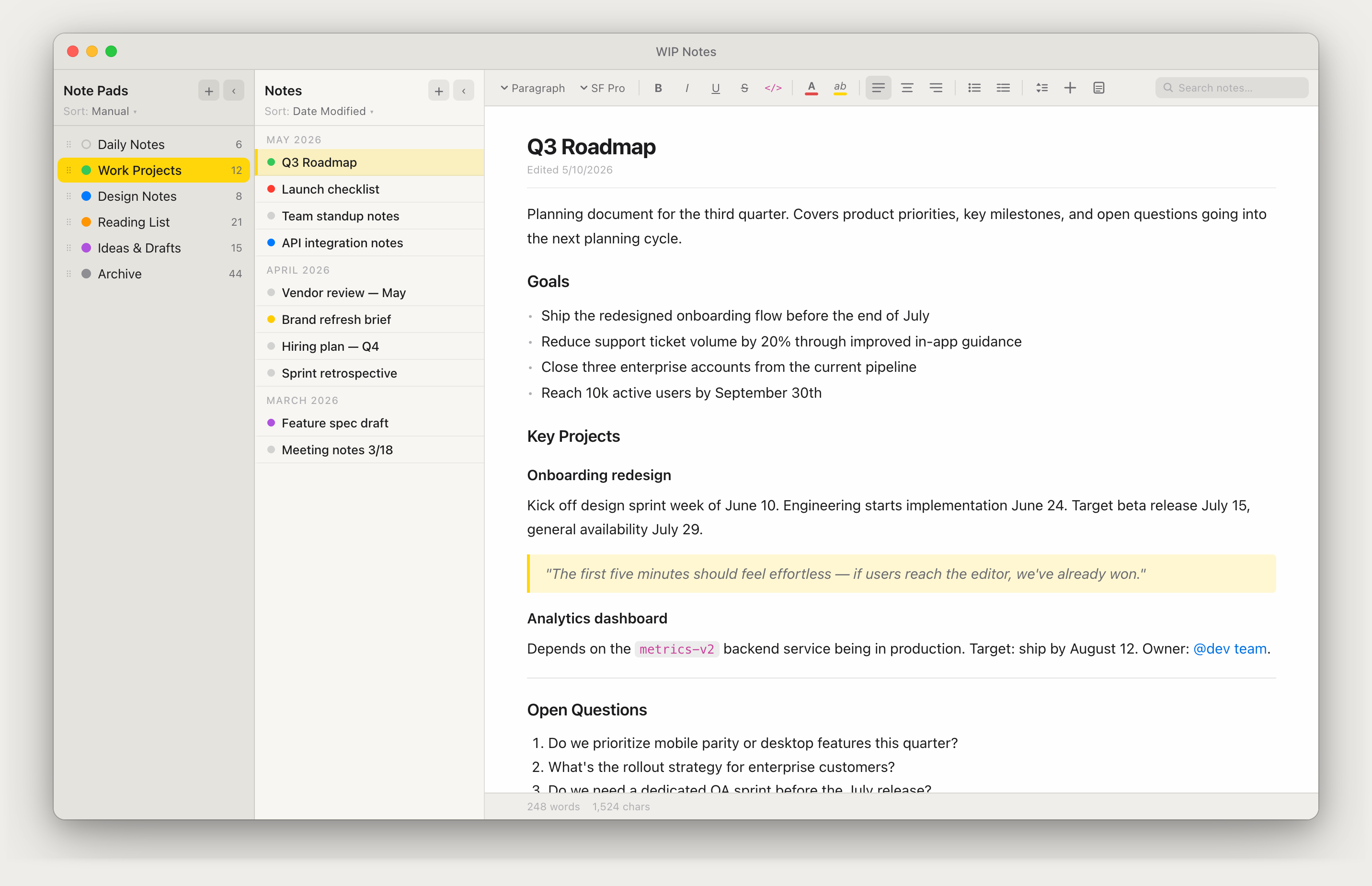Click the drag handle beside Daily Notes

tap(69, 144)
